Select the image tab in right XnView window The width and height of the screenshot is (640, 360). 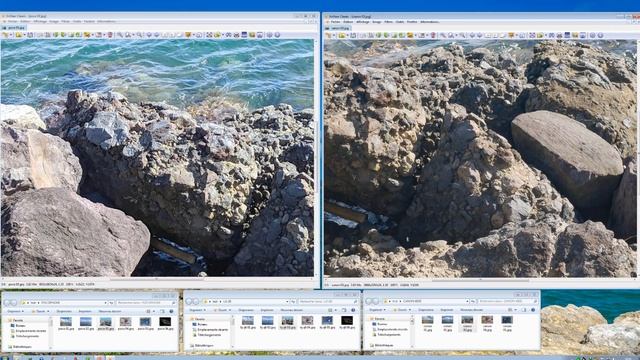click(x=338, y=28)
